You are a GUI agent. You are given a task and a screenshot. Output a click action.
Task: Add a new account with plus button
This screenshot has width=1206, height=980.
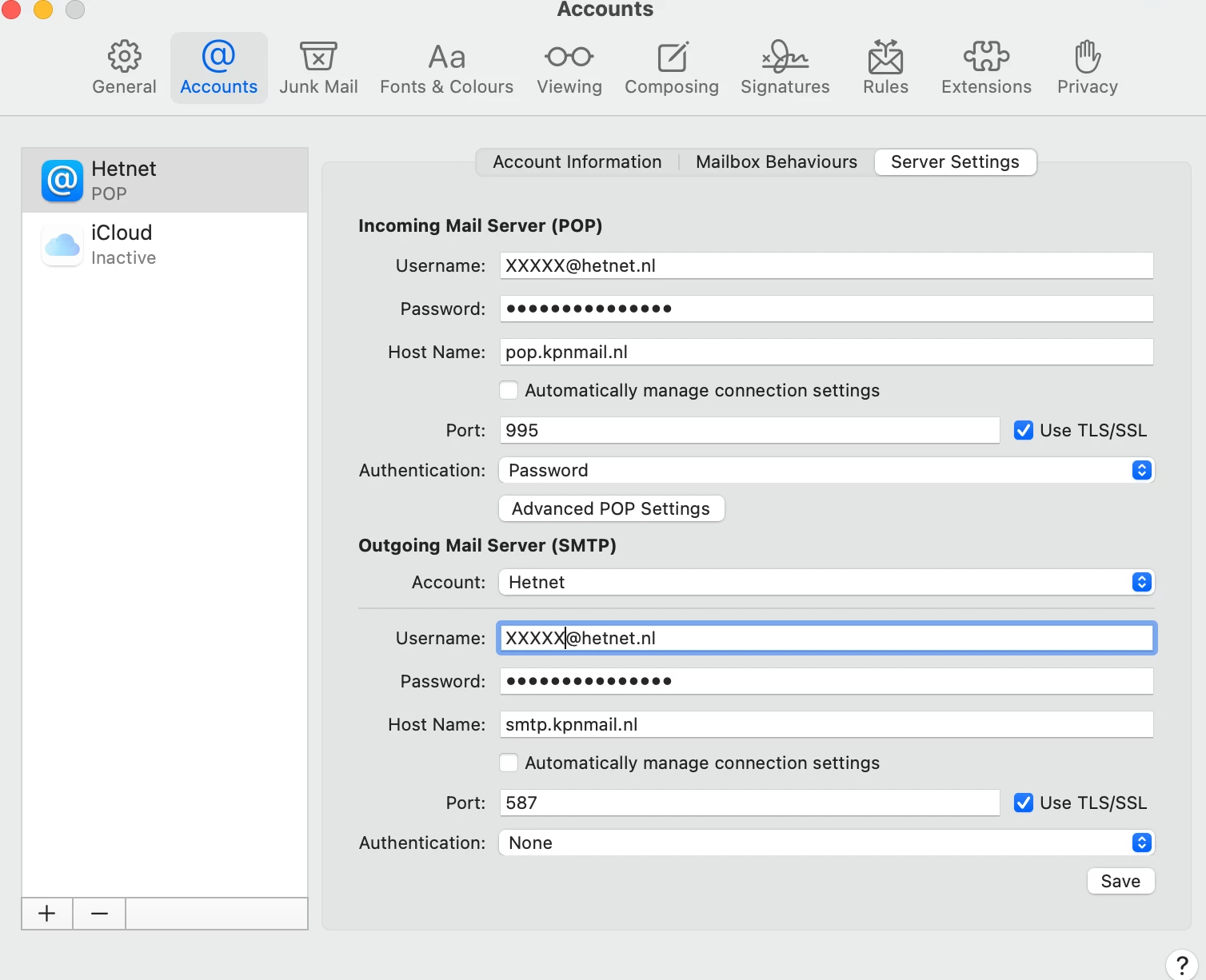tap(47, 914)
